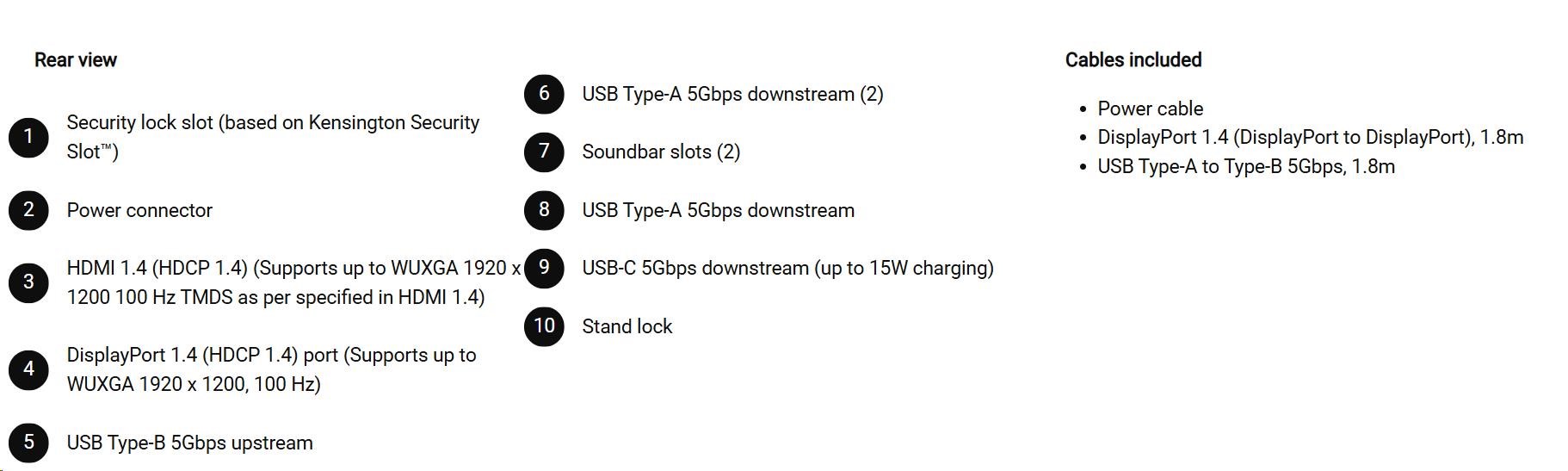Click the number 8 callout badge
1568x471 pixels.
tap(544, 210)
